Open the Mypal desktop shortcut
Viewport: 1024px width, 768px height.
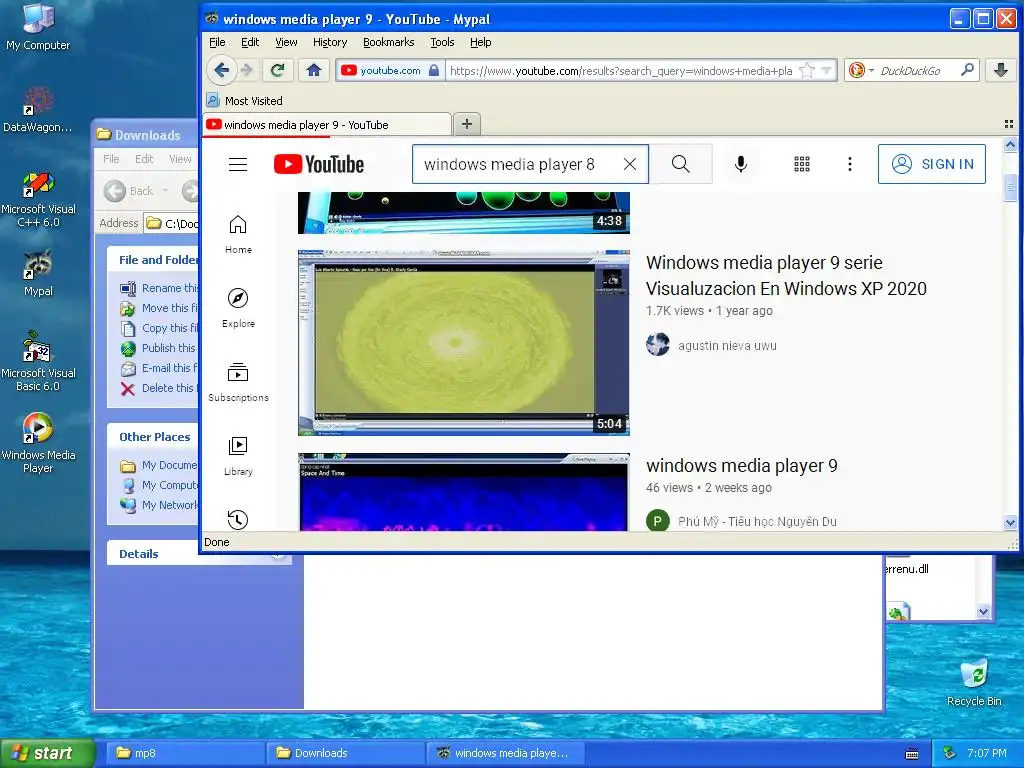click(38, 274)
